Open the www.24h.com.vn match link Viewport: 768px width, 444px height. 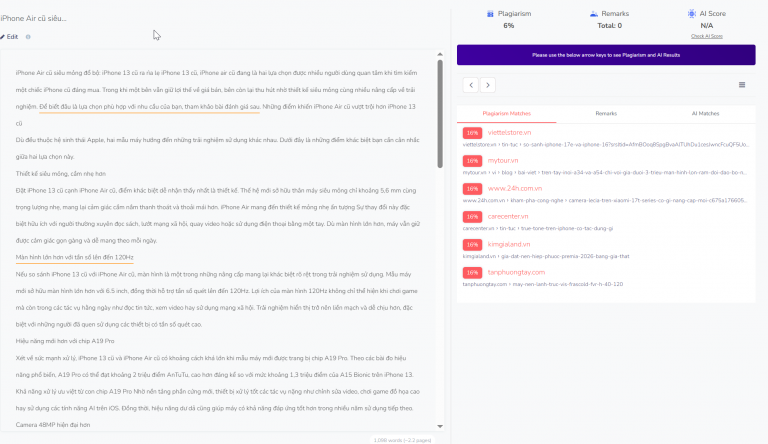pyautogui.click(x=514, y=189)
